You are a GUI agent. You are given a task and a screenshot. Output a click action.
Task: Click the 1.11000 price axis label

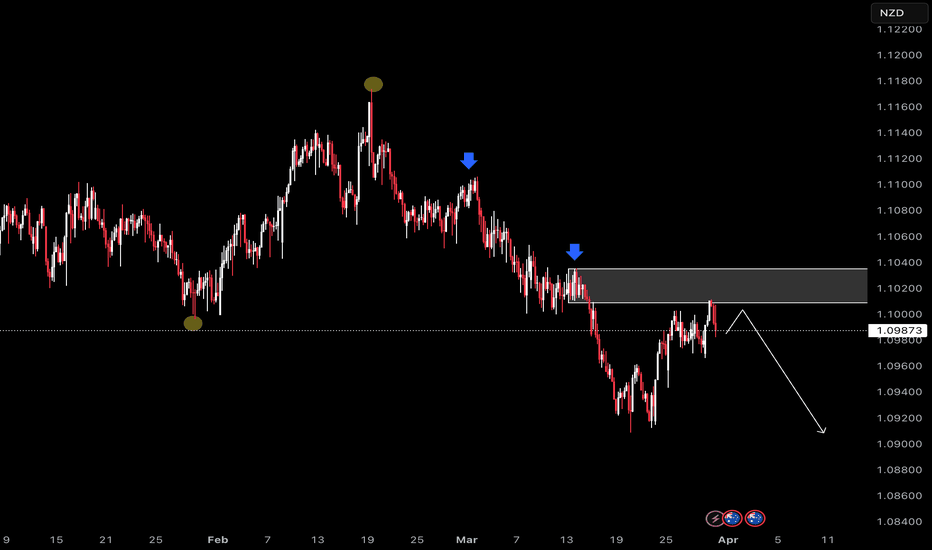(899, 185)
